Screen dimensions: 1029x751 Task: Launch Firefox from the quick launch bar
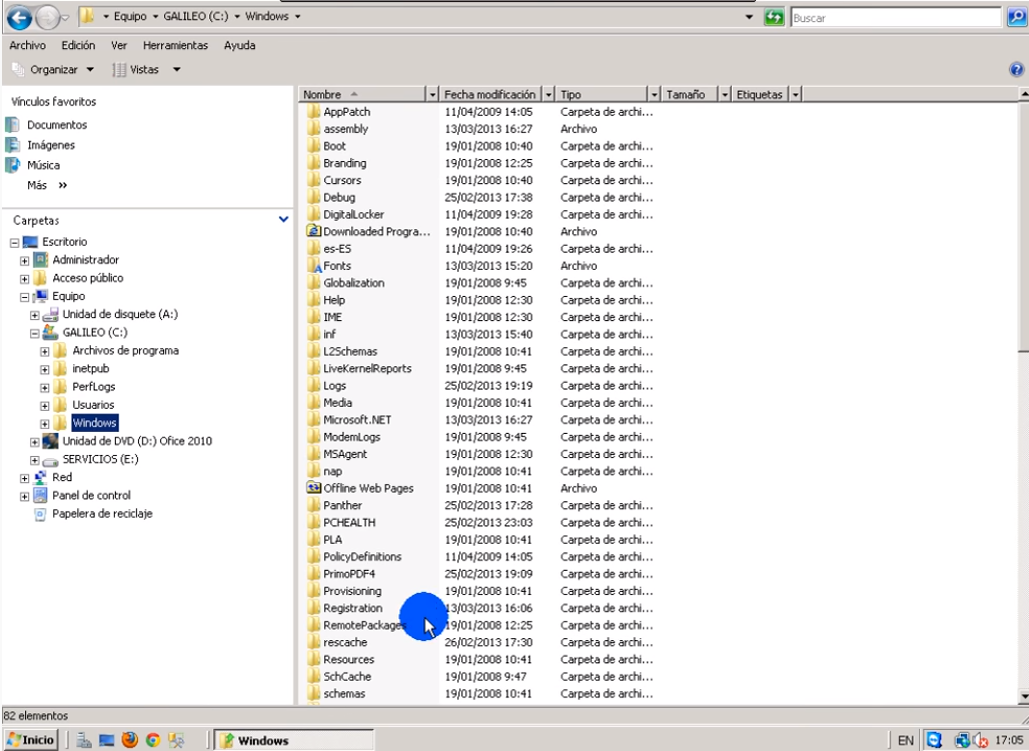[x=130, y=740]
